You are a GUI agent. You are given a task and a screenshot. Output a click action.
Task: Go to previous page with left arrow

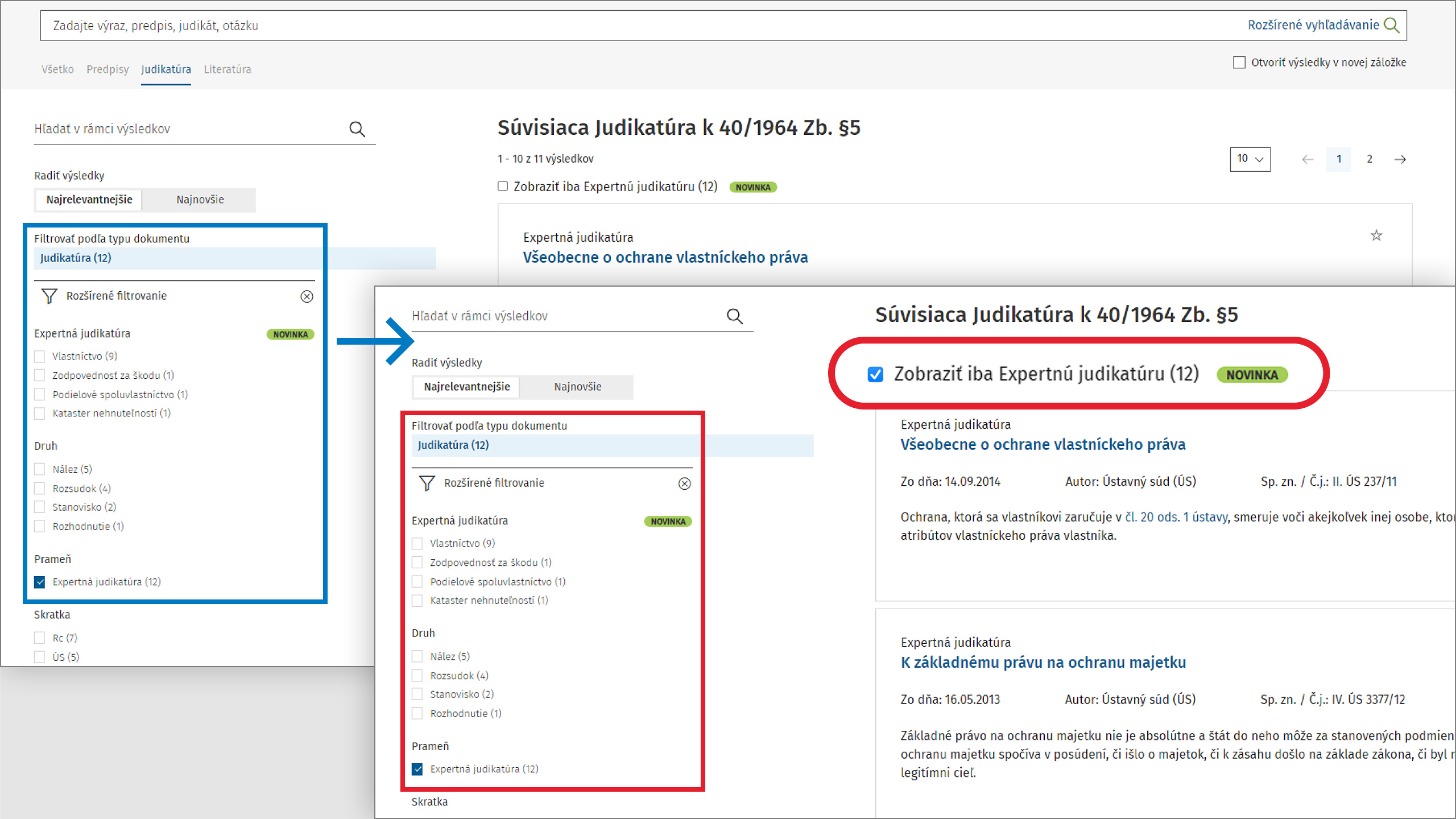1307,159
